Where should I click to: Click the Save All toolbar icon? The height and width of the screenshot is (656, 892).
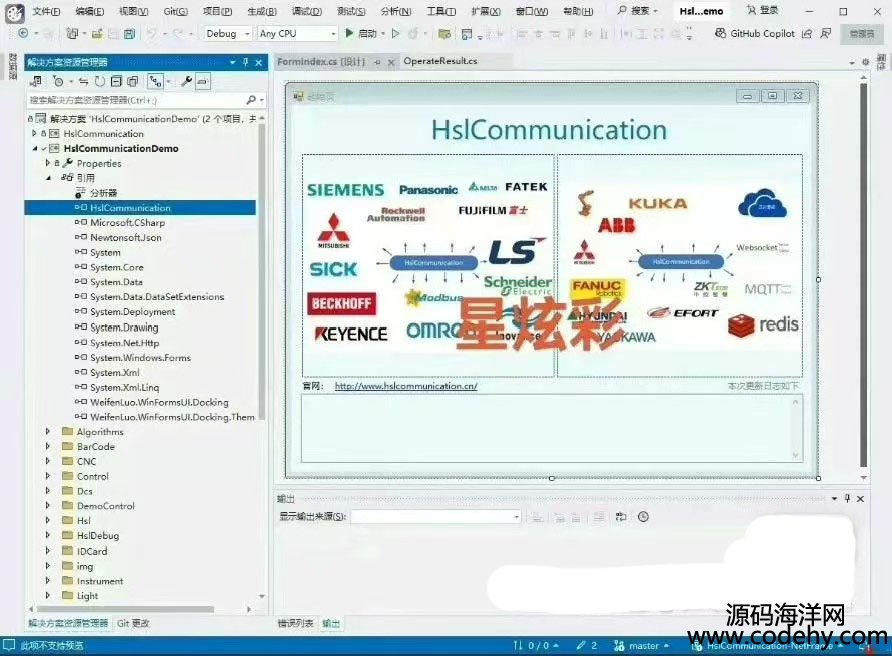(x=129, y=34)
